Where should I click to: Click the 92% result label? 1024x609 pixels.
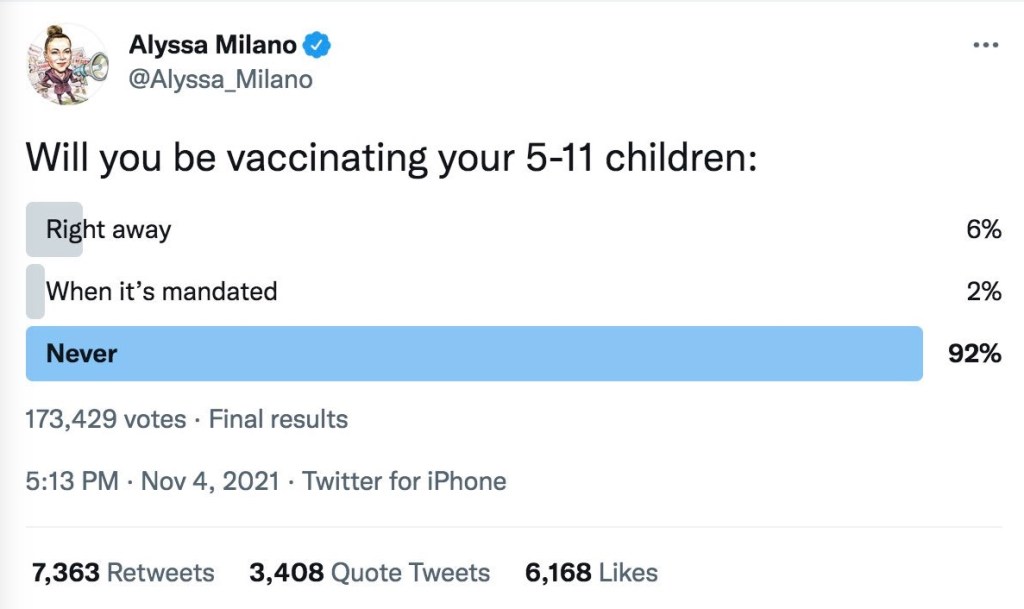pos(974,353)
